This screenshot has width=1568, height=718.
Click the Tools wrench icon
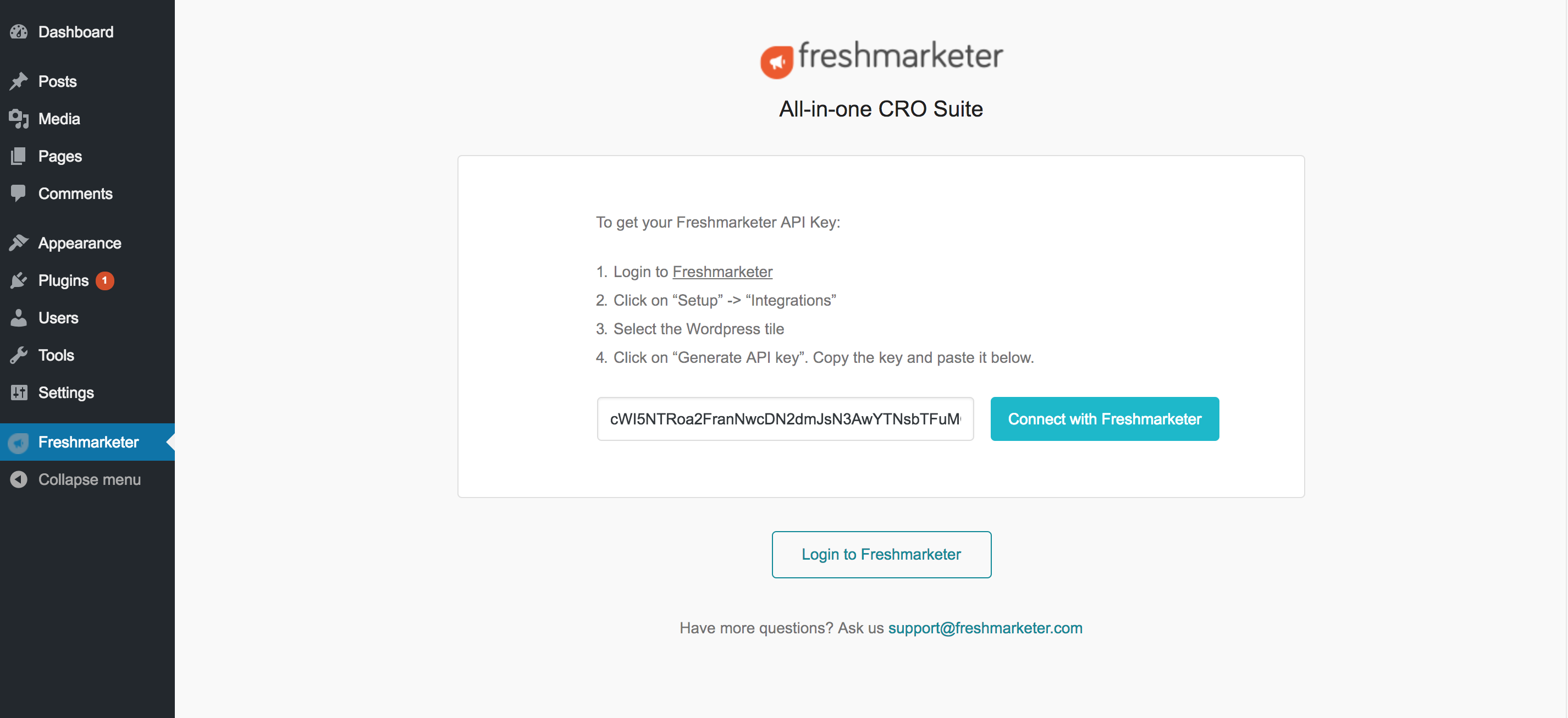tap(19, 355)
